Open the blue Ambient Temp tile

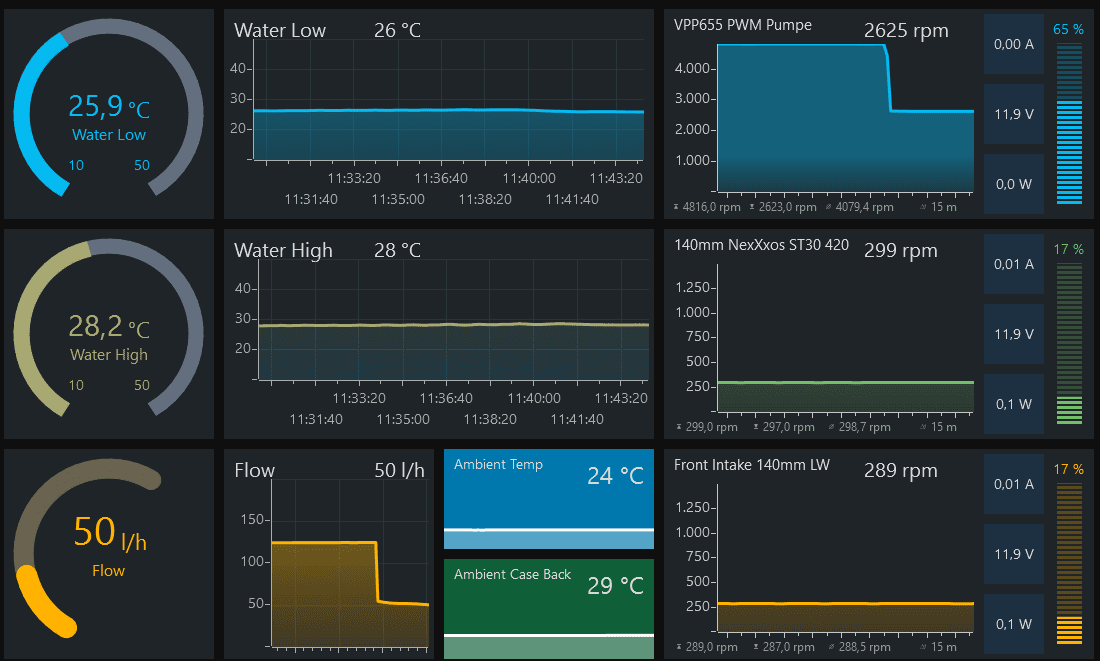(x=548, y=499)
